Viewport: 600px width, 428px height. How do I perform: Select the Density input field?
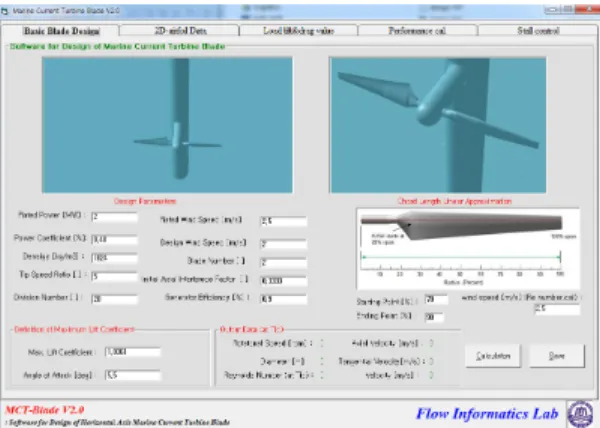click(114, 258)
